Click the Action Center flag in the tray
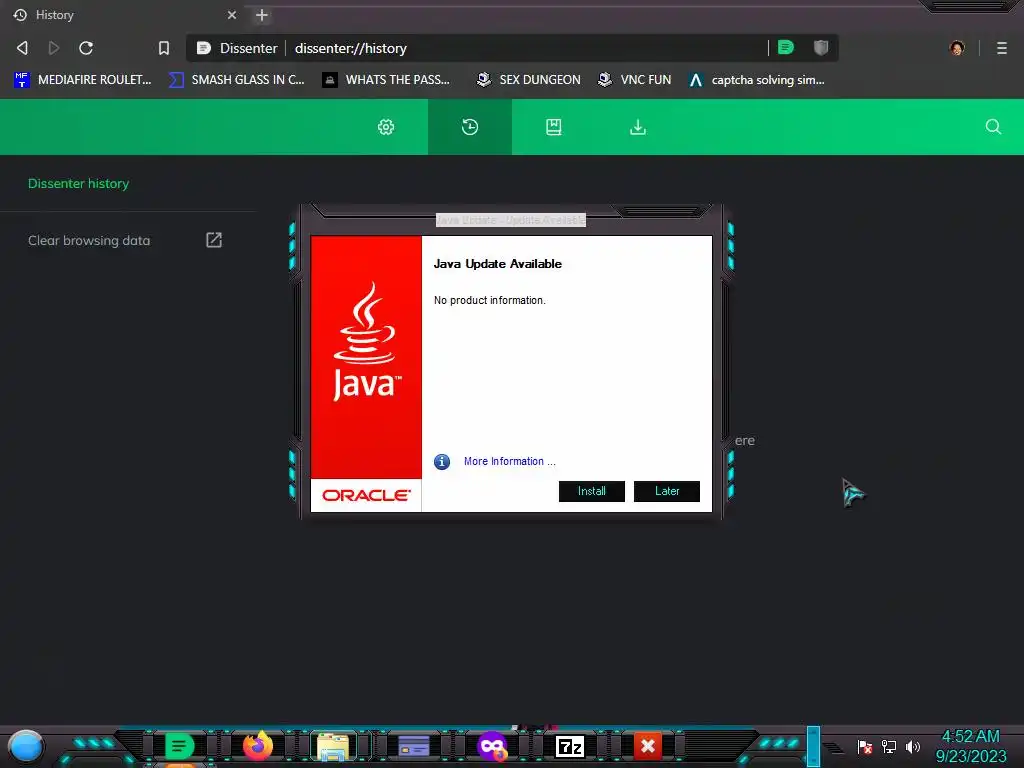The image size is (1024, 768). click(865, 747)
